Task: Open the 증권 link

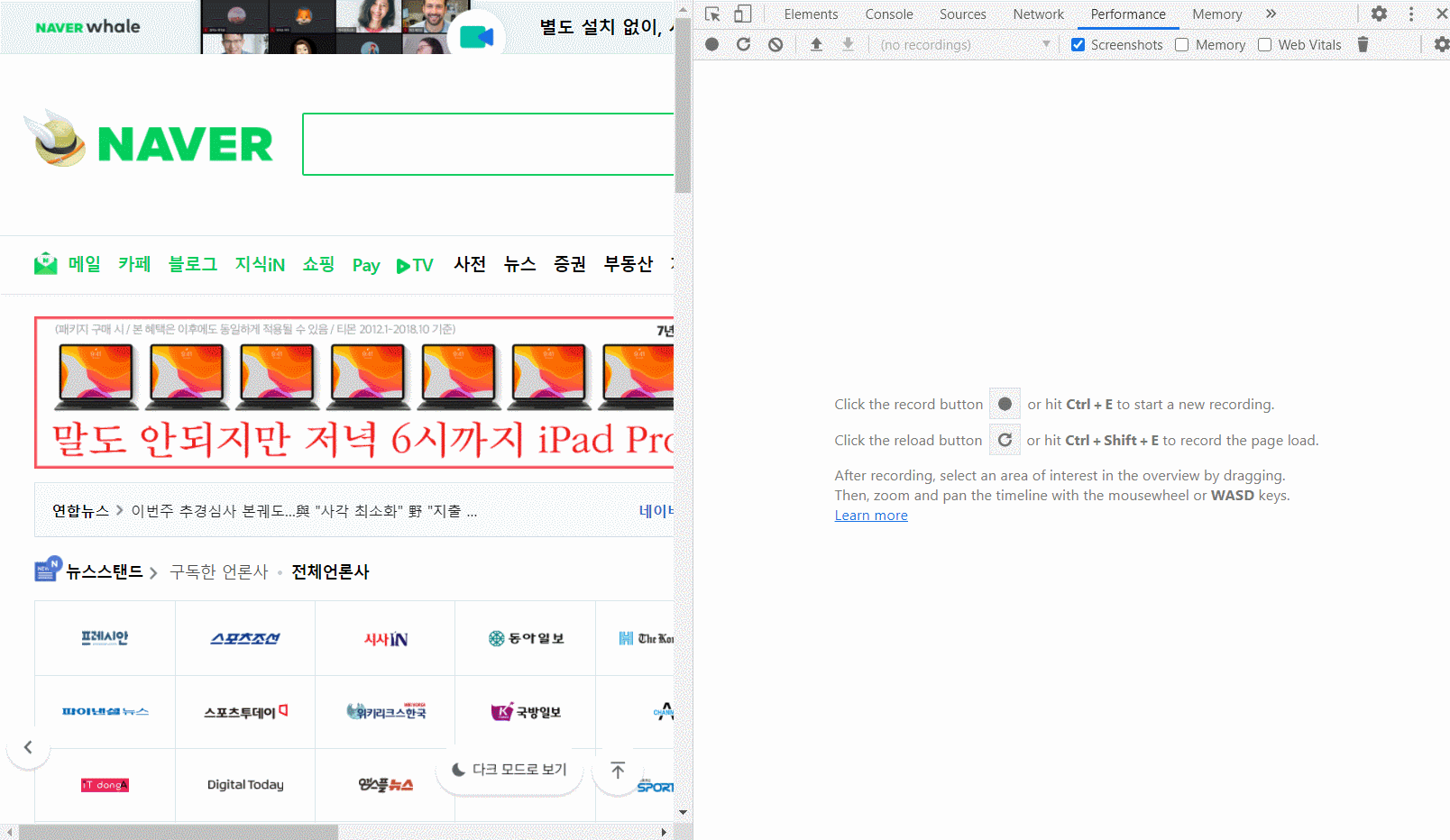Action: [570, 264]
